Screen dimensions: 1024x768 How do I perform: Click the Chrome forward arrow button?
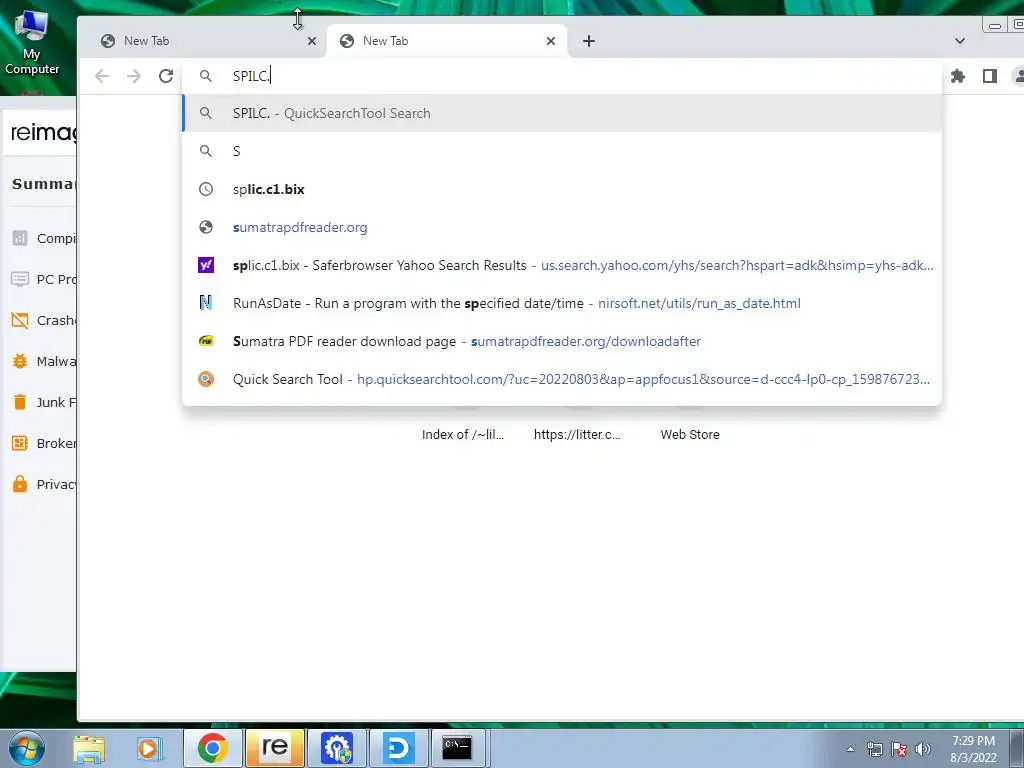[134, 76]
